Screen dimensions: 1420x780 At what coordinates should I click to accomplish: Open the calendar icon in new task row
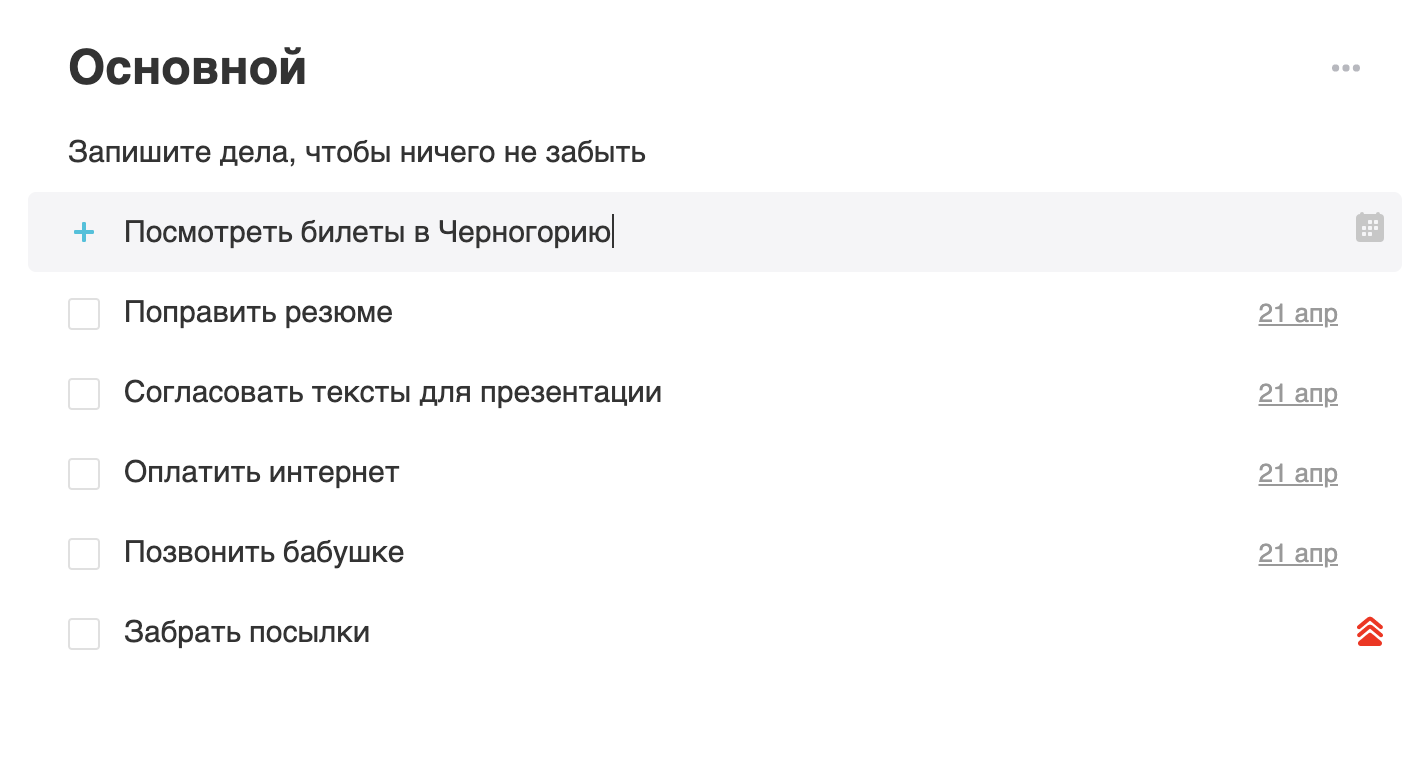click(1369, 227)
